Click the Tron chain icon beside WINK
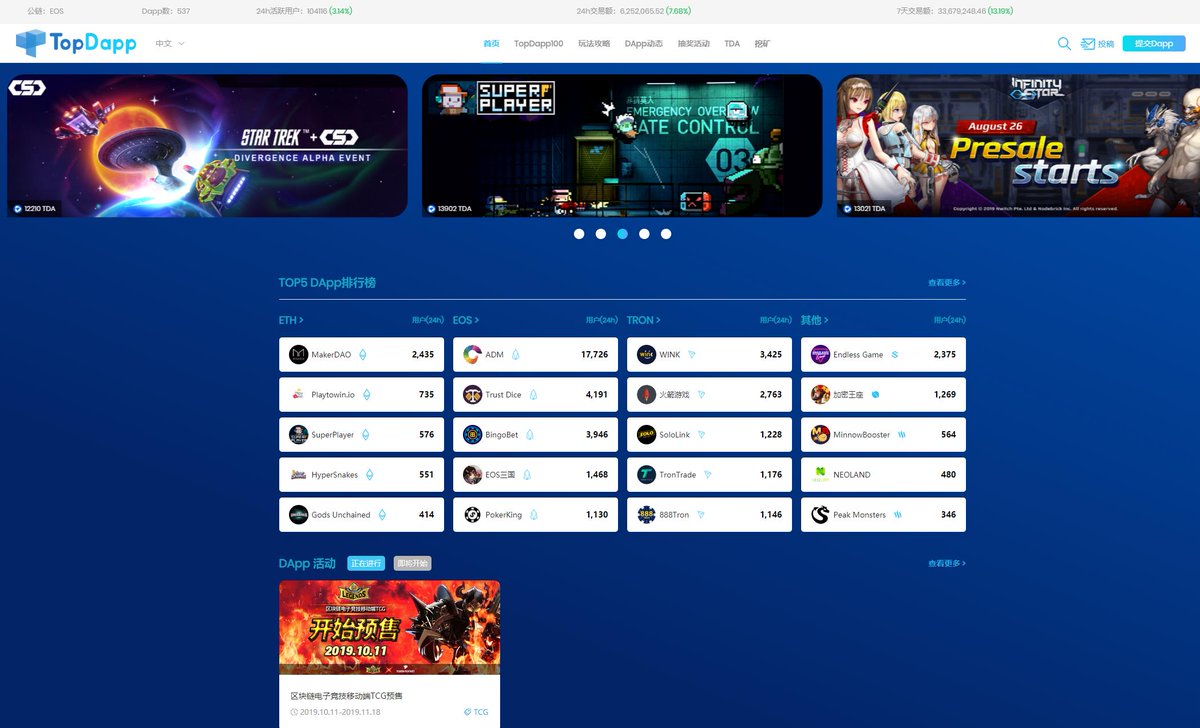The height and width of the screenshot is (728, 1200). click(691, 355)
